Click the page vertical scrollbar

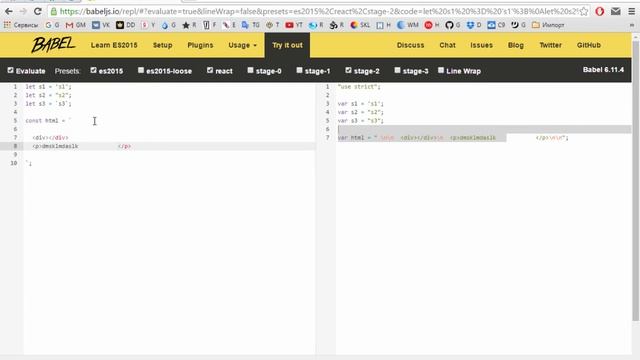636,180
